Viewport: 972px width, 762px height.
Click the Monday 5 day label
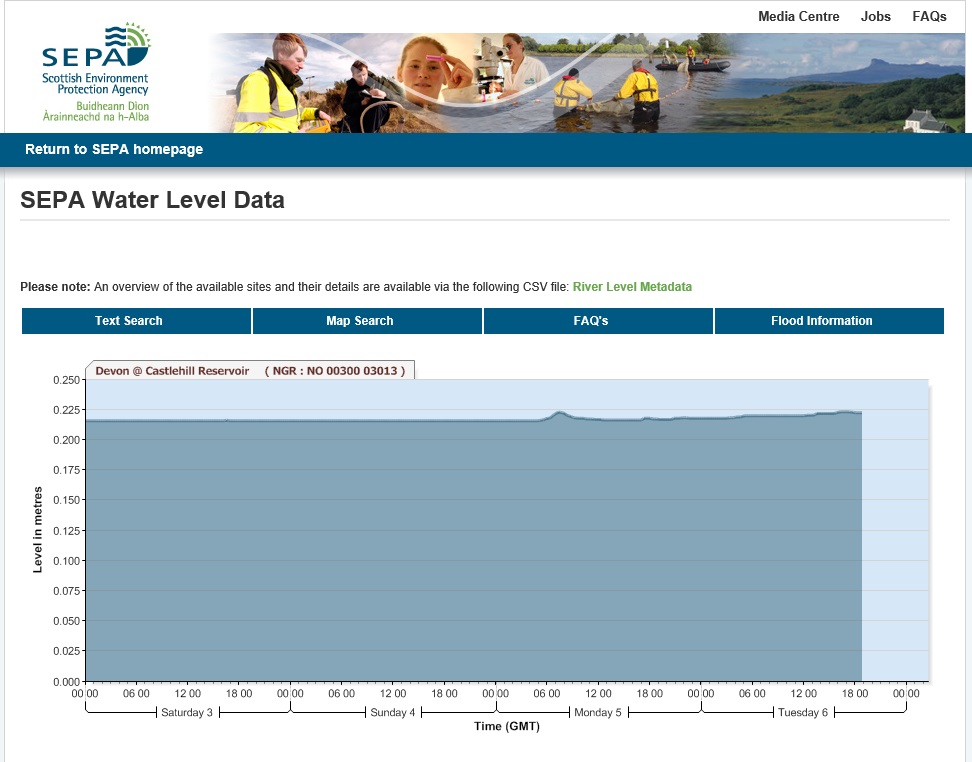(x=598, y=713)
